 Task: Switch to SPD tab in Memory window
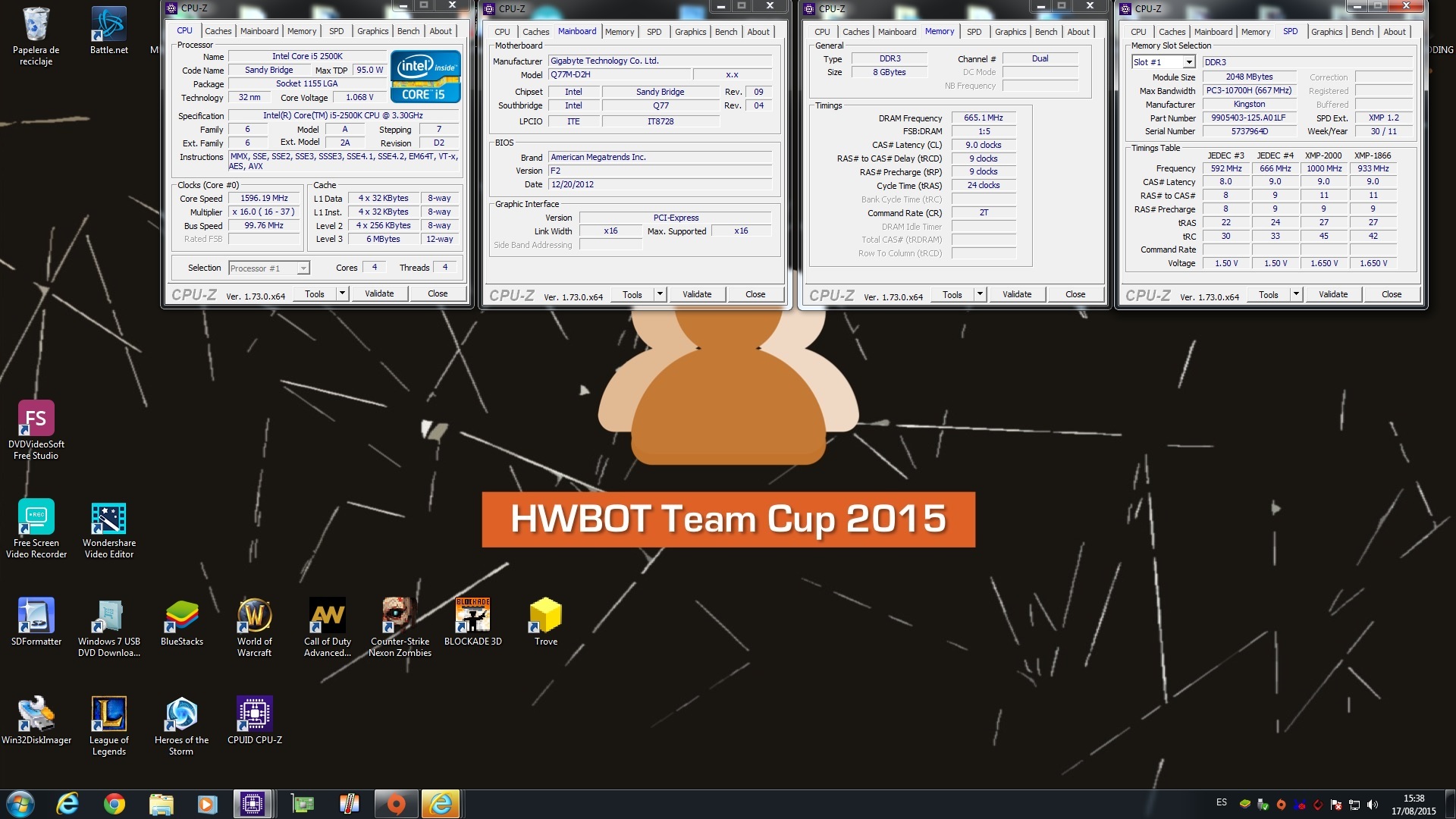point(974,32)
